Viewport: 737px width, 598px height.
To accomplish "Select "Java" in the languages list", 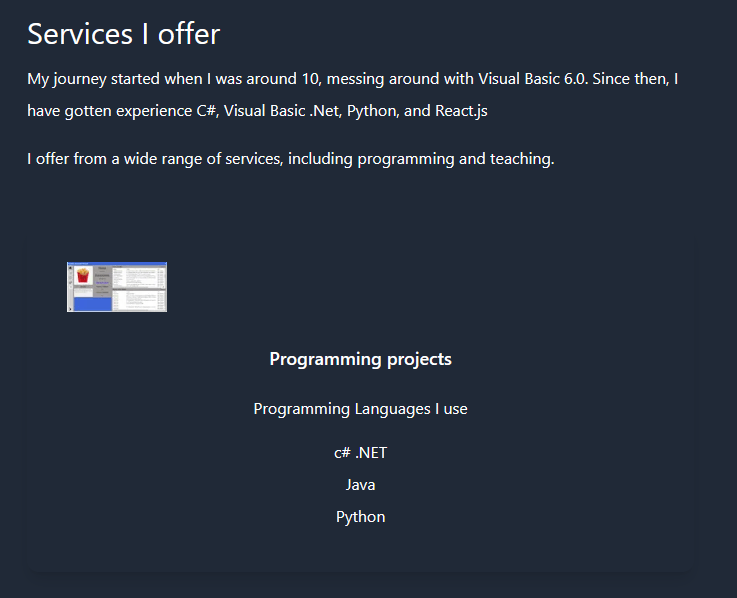I will pos(360,485).
